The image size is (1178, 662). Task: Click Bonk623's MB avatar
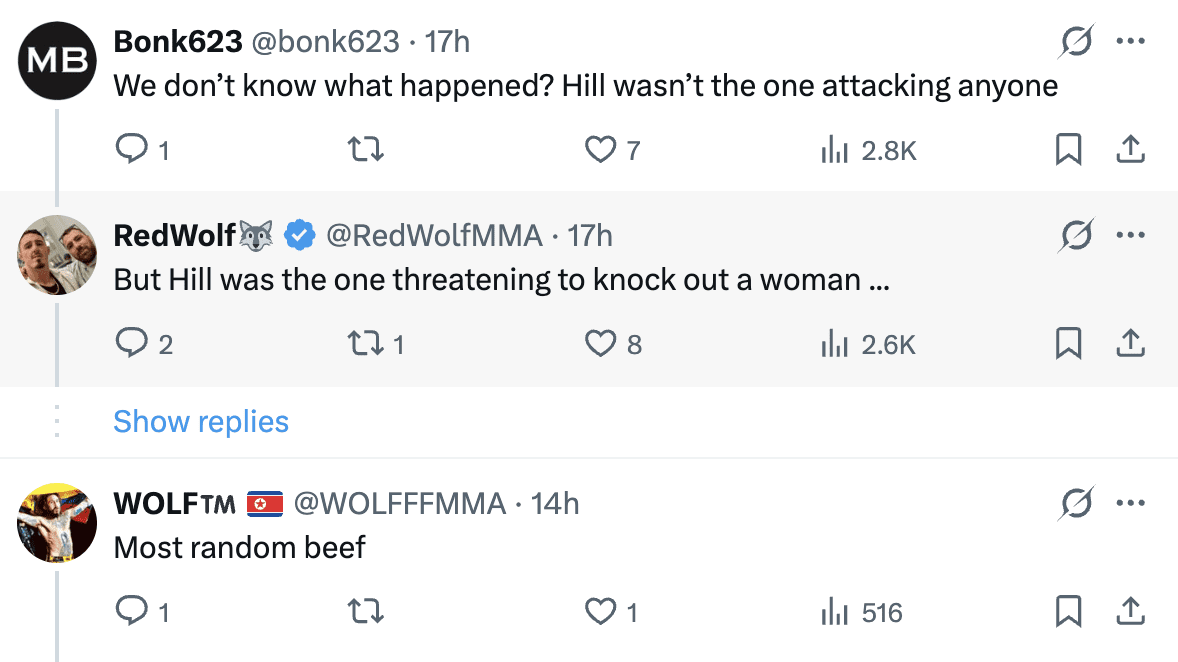point(58,60)
